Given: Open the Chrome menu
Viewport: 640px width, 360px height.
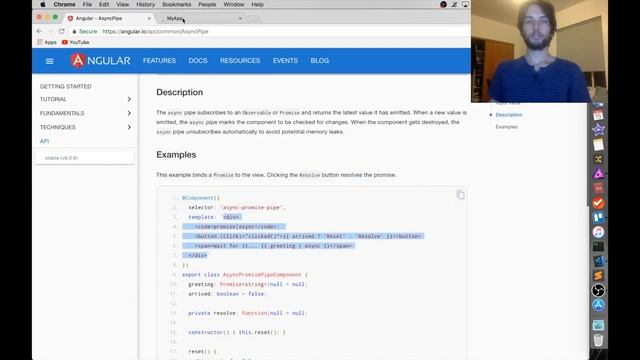Looking at the screenshot, I should (64, 4).
